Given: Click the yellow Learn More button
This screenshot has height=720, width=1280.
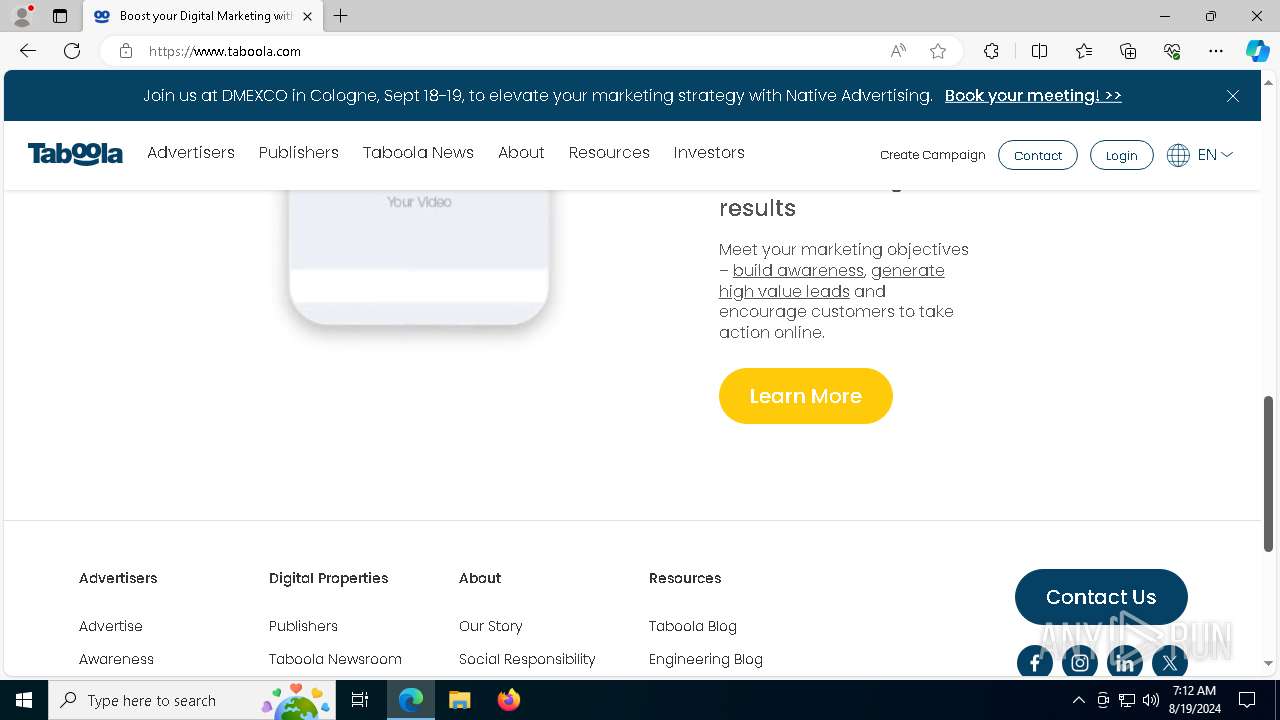Looking at the screenshot, I should [x=805, y=396].
